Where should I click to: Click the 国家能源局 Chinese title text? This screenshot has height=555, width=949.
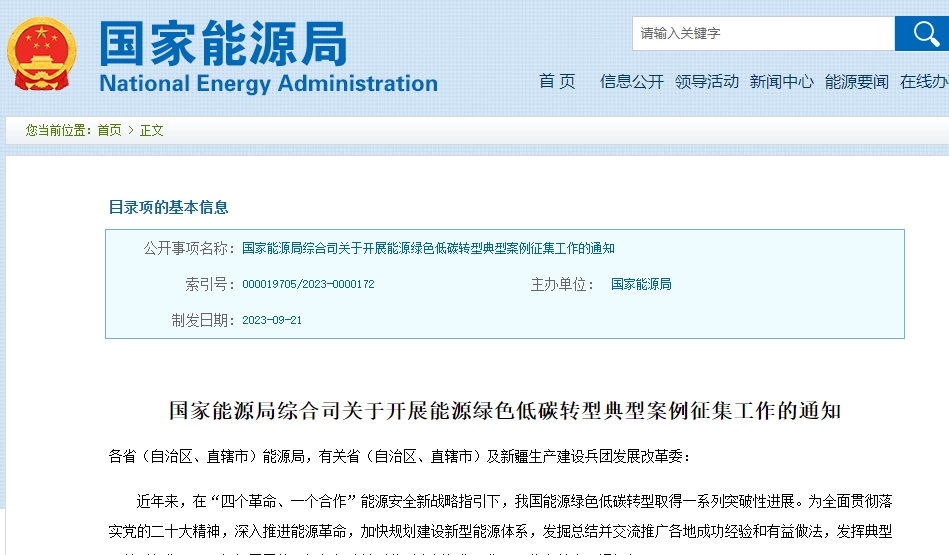[x=223, y=43]
